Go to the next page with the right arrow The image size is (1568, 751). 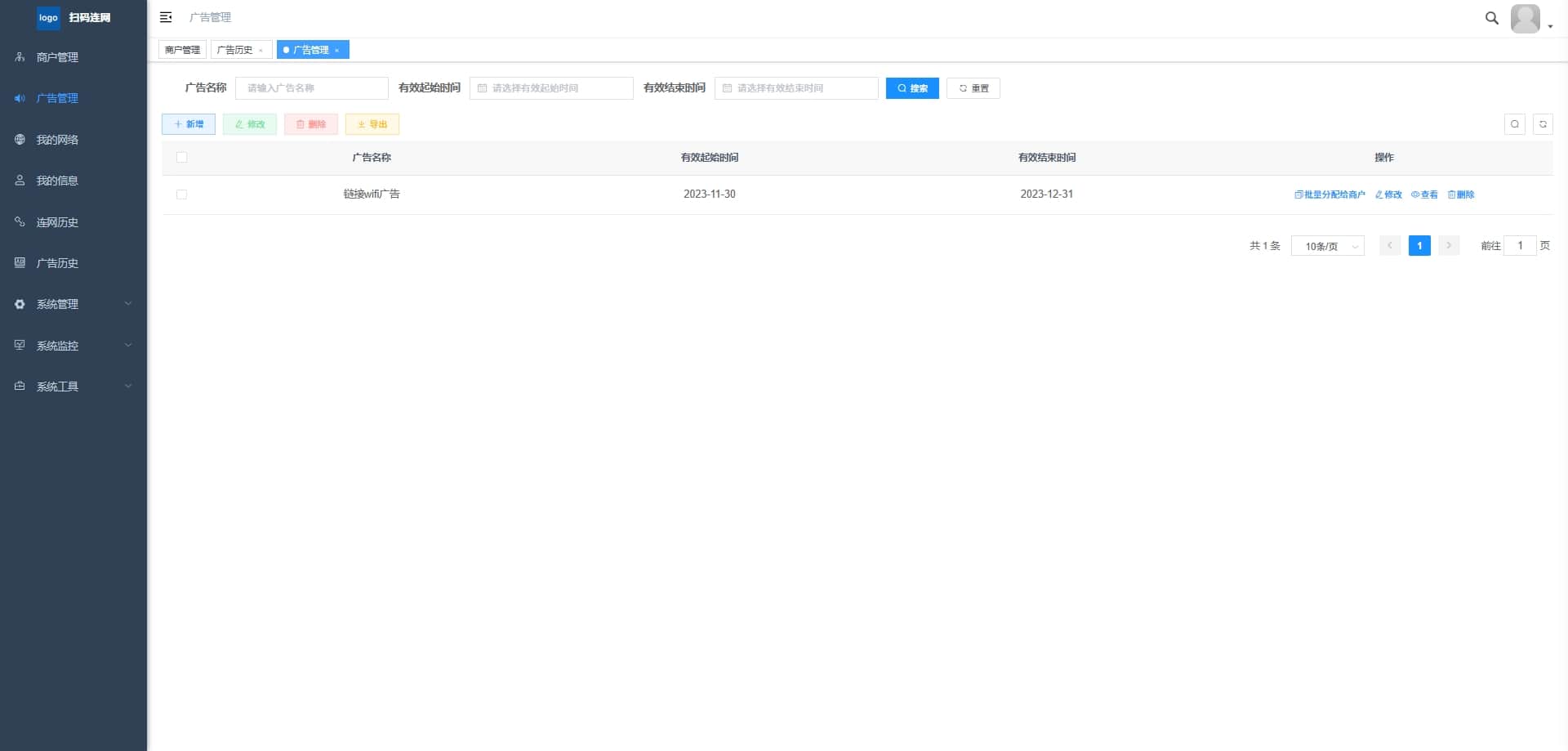click(x=1449, y=246)
